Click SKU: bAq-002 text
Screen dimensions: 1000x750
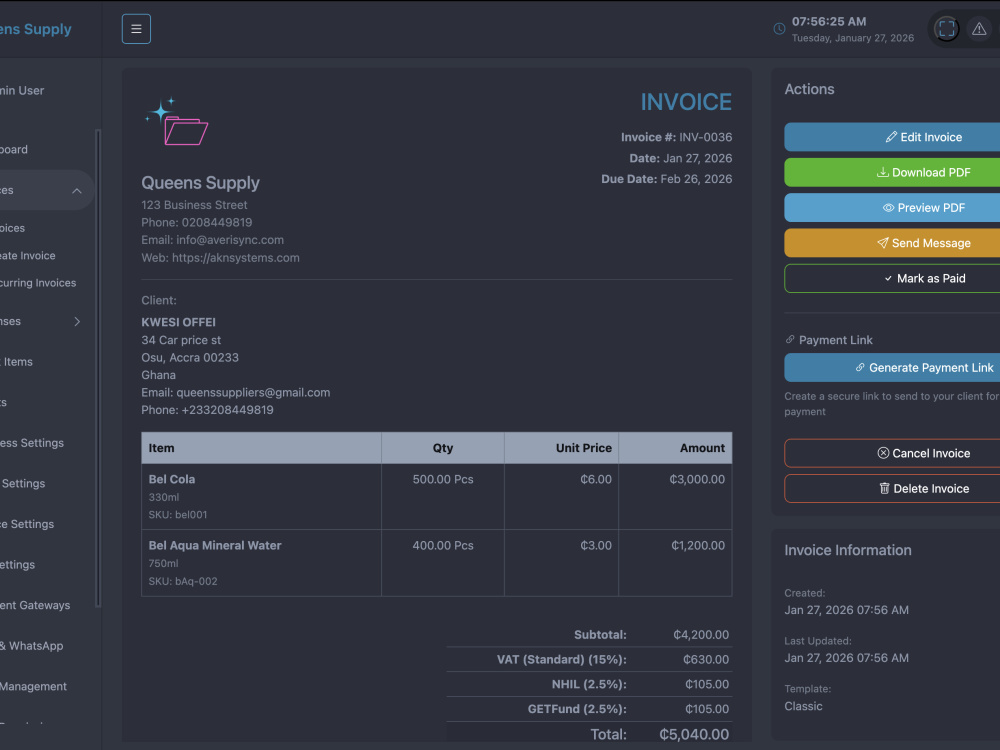183,582
